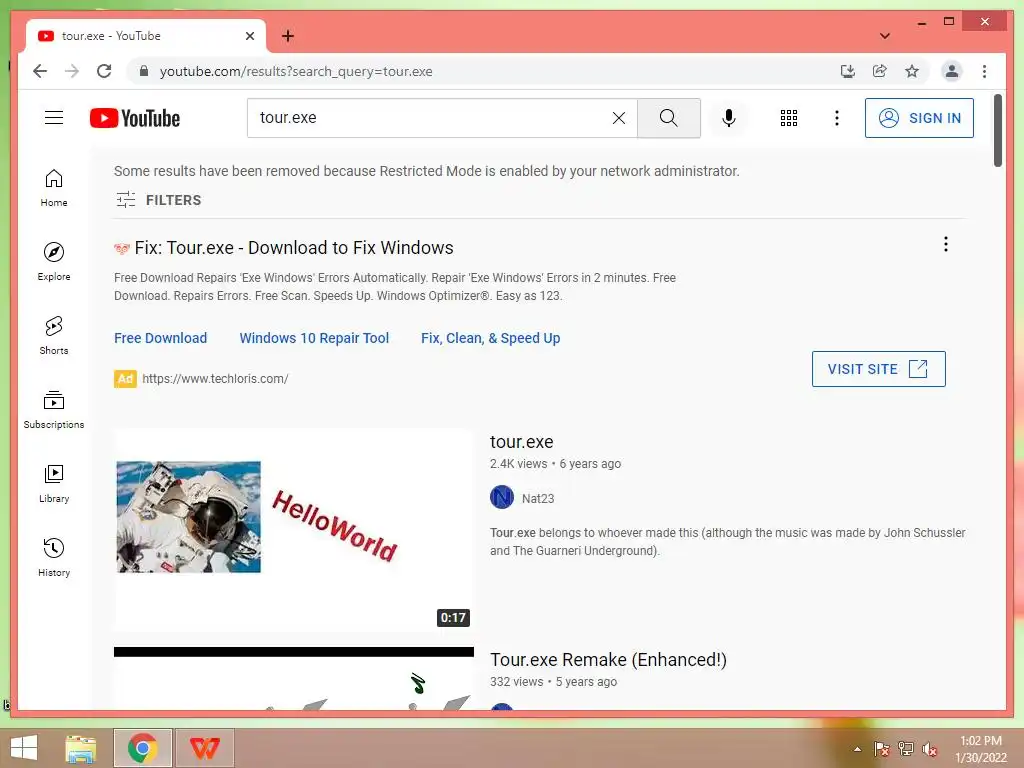
Task: Click the Action Center flag tray icon
Action: (x=881, y=749)
